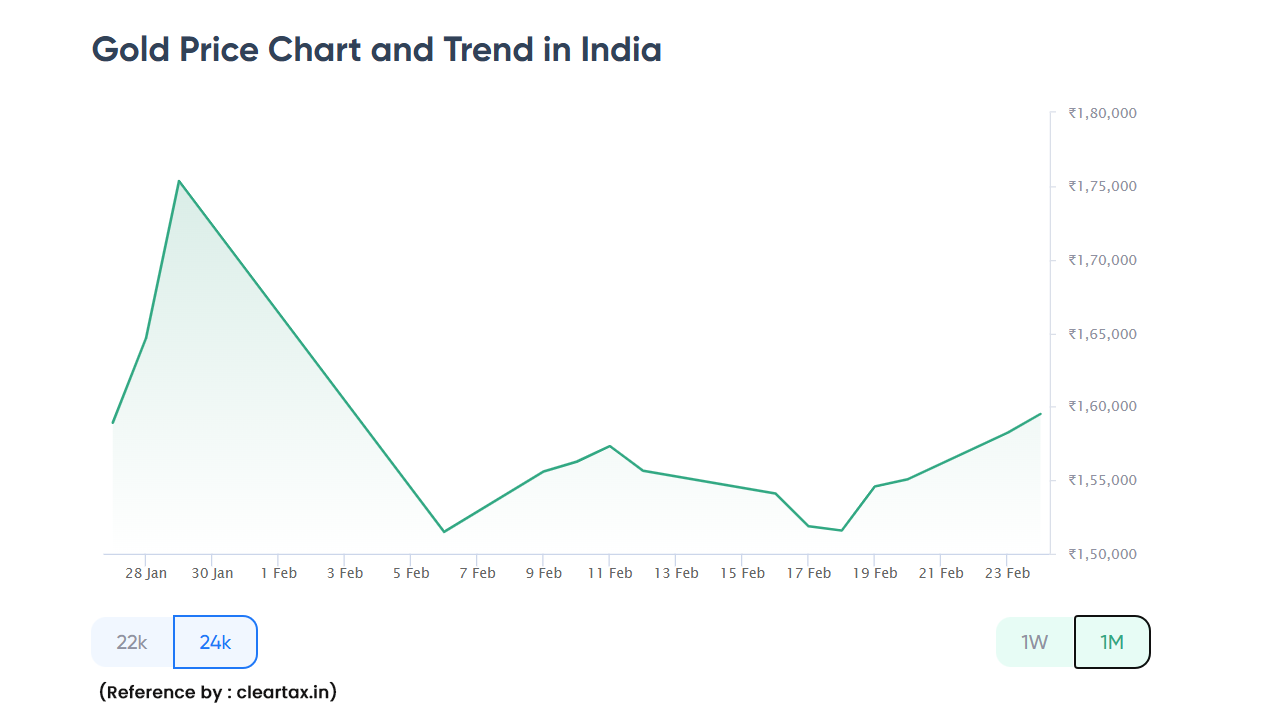Screen dimensions: 1280x720
Task: Click the peak price point near 30 Jan
Action: (179, 181)
